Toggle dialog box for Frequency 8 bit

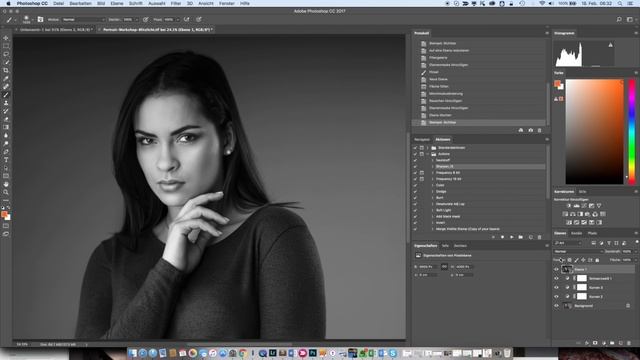point(422,173)
